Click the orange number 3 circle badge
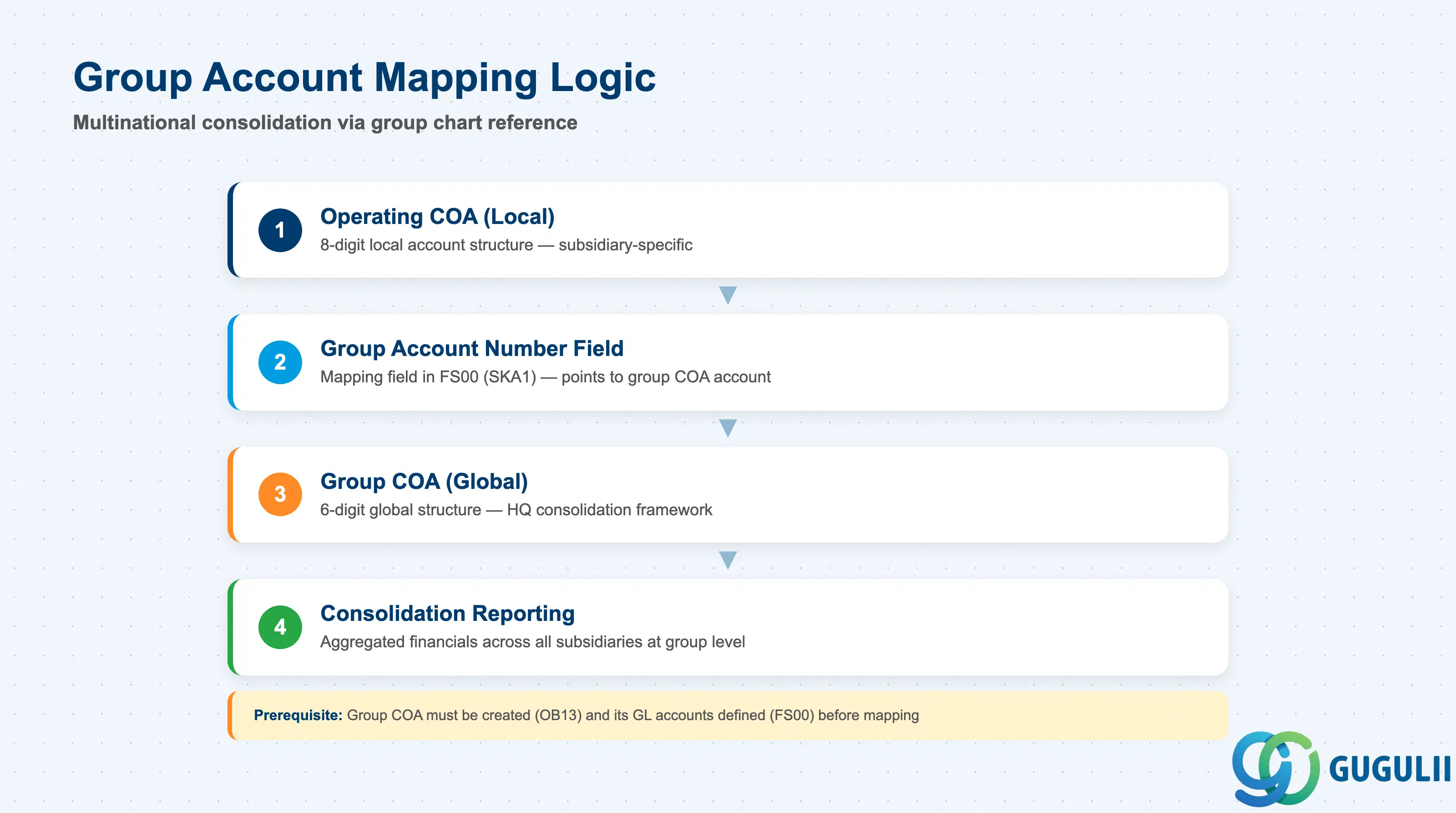Viewport: 1456px width, 813px height. [x=280, y=494]
